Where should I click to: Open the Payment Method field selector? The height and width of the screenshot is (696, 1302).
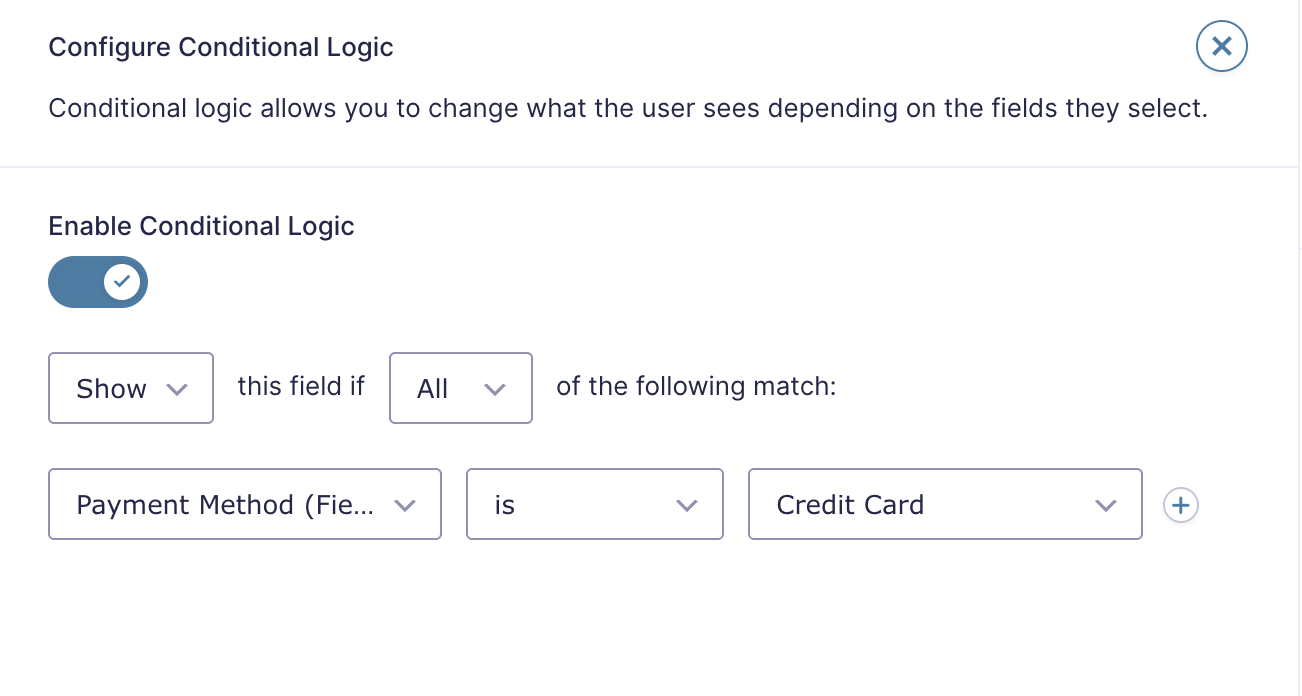coord(244,505)
